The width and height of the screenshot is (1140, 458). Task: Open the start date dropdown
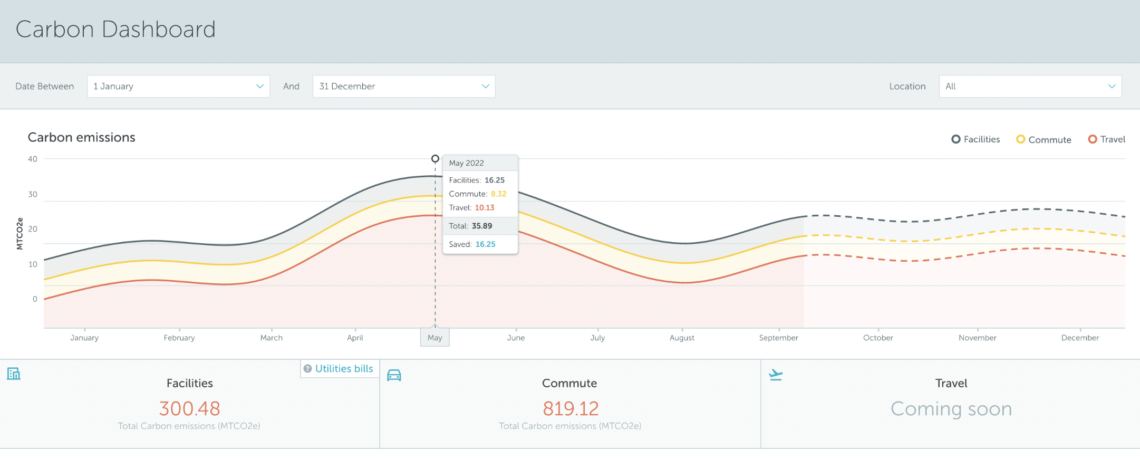point(178,87)
